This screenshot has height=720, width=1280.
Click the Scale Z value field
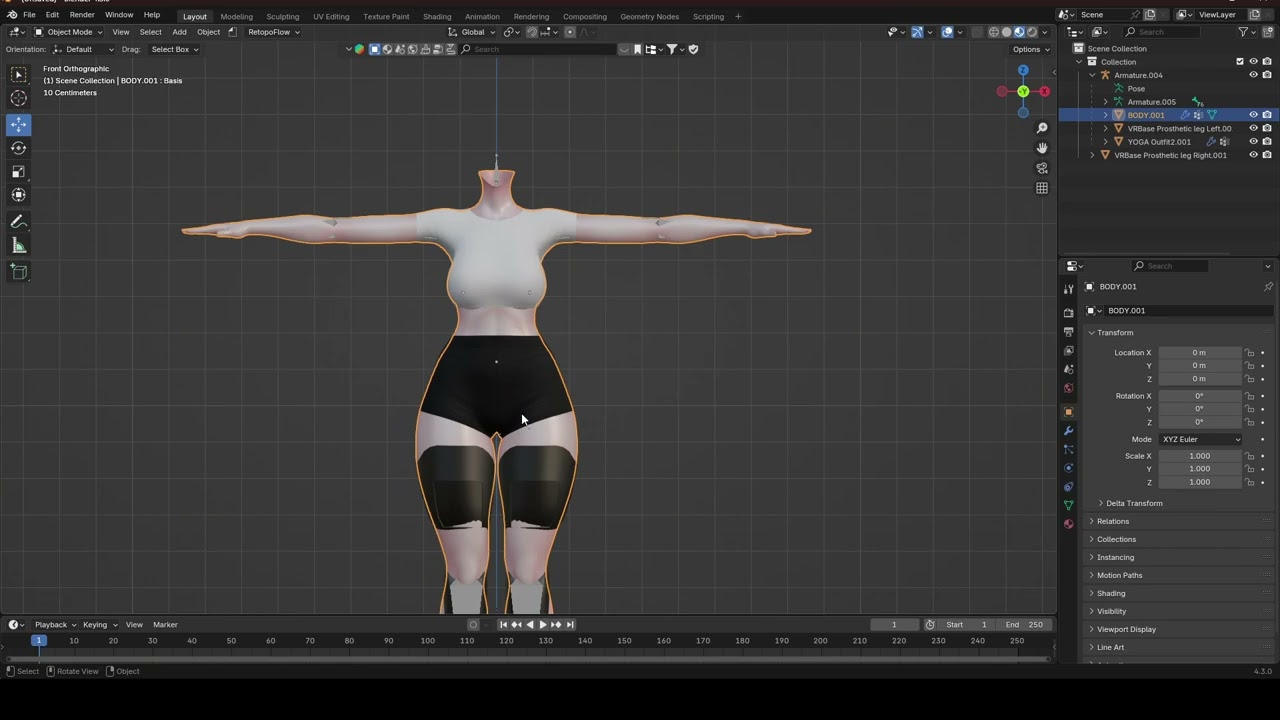coord(1199,482)
